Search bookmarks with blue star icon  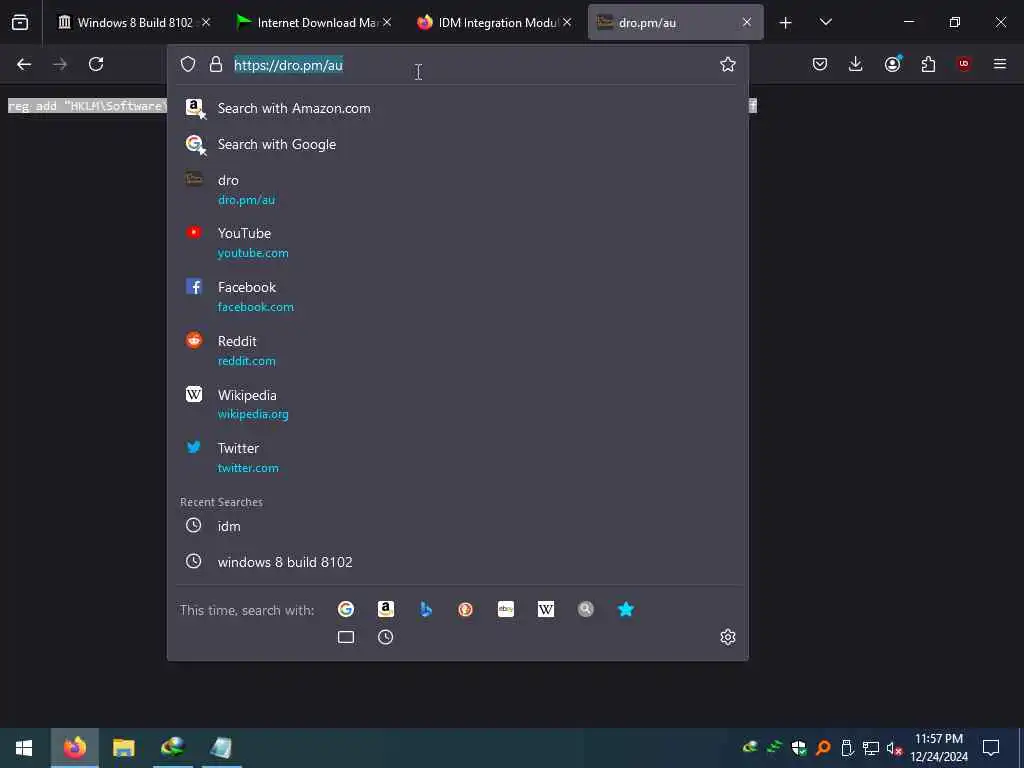(626, 609)
